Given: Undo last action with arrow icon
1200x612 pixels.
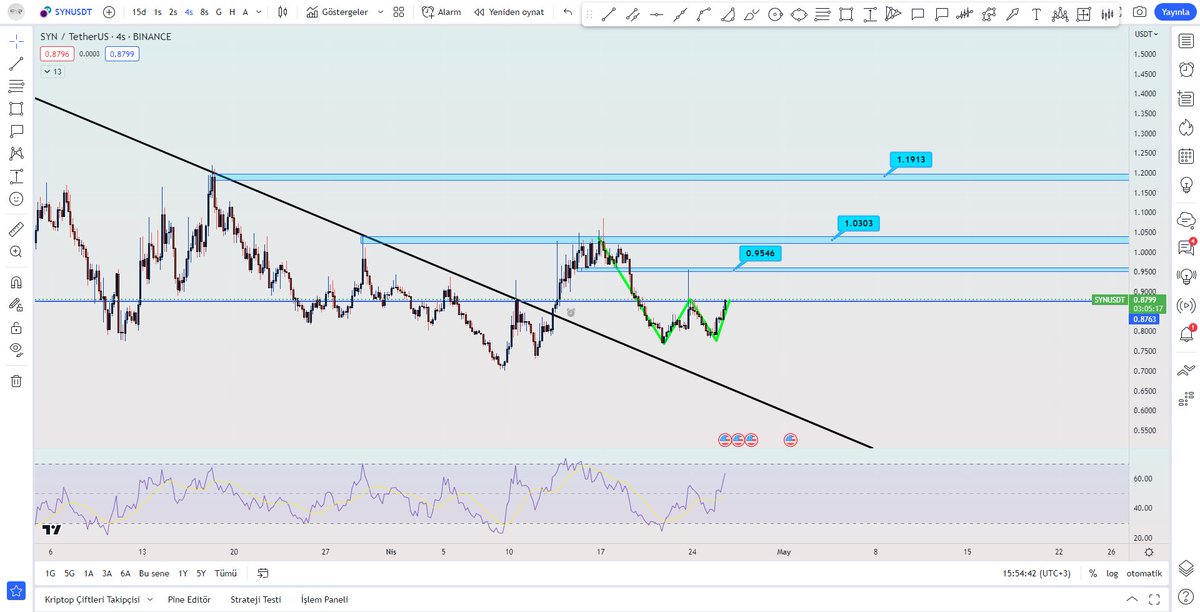Looking at the screenshot, I should (x=568, y=12).
